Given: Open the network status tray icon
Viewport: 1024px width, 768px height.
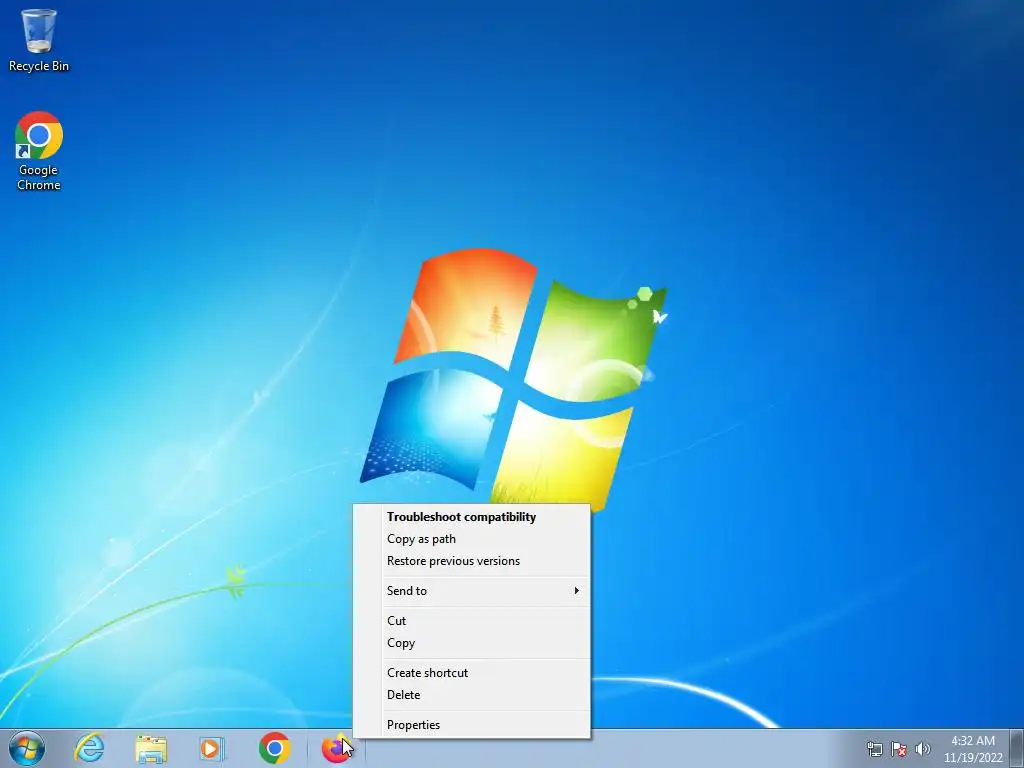Looking at the screenshot, I should tap(874, 749).
